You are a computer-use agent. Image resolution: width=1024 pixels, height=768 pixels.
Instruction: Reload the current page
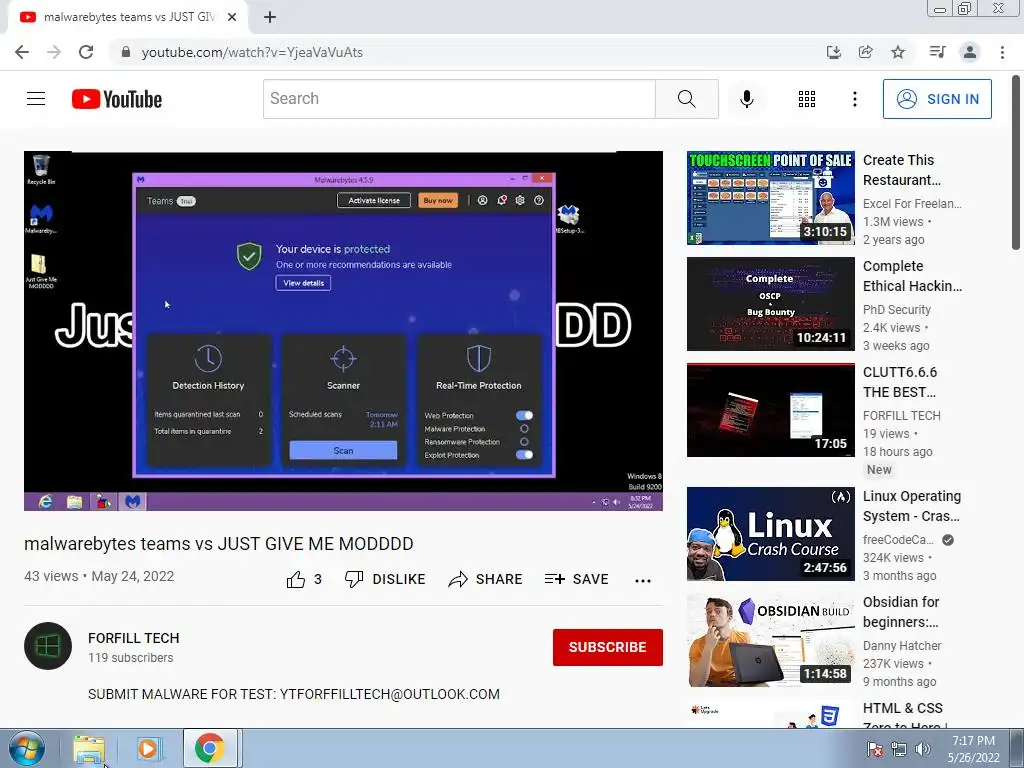pos(86,52)
